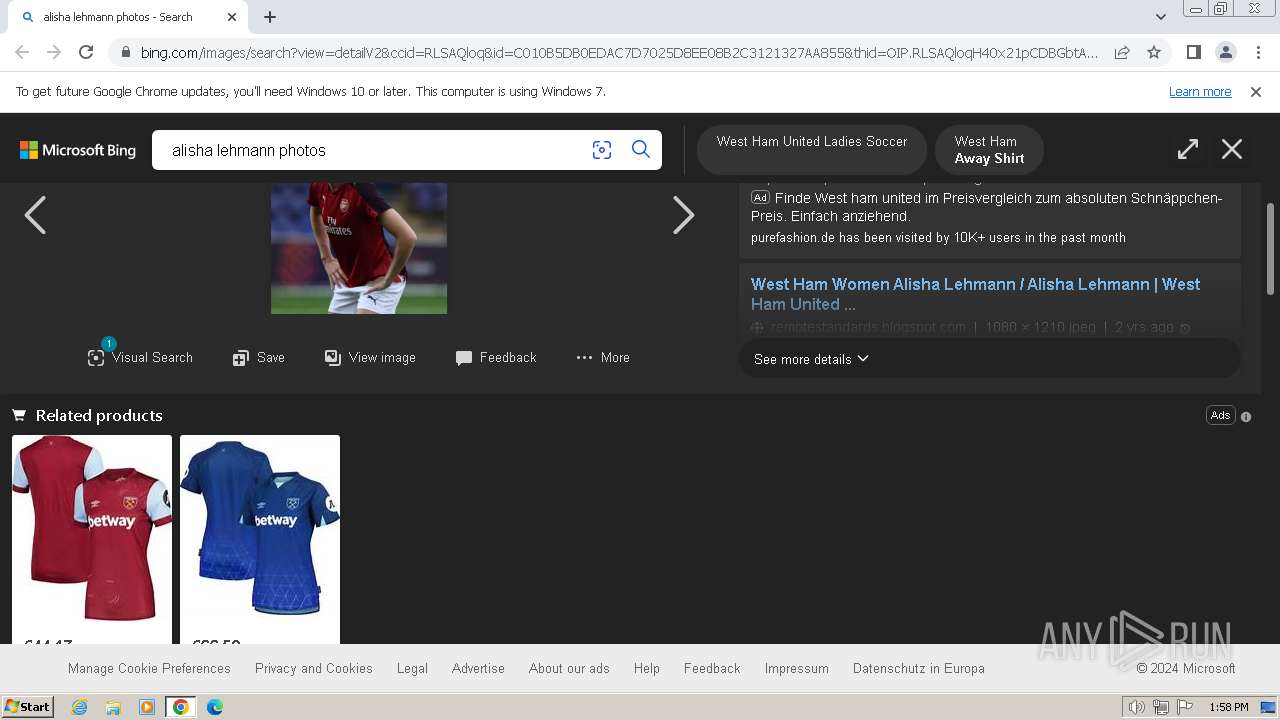
Task: Close the alisha lehmann photos tab
Action: pos(232,17)
